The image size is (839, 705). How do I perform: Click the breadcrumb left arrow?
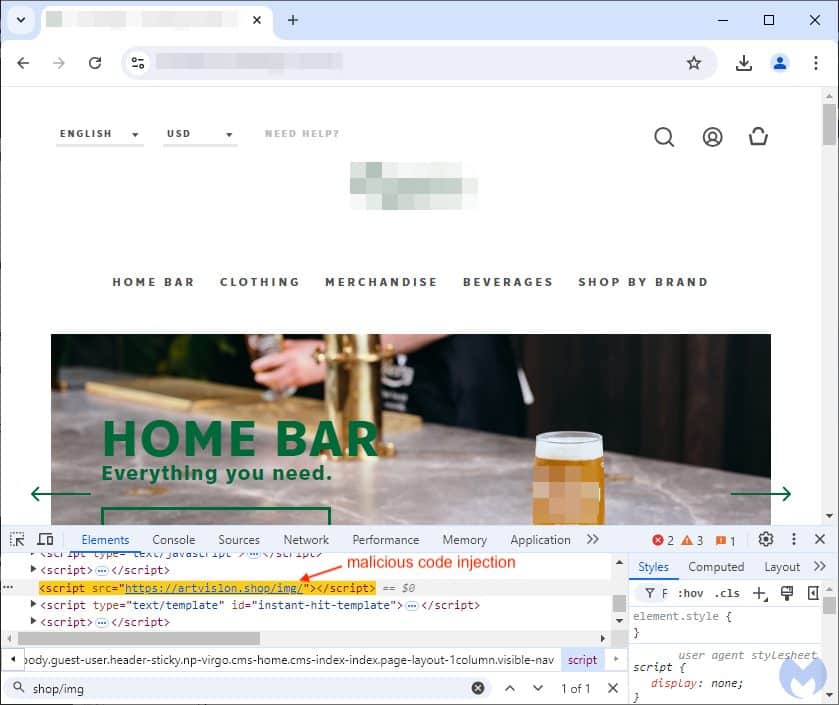coord(13,660)
